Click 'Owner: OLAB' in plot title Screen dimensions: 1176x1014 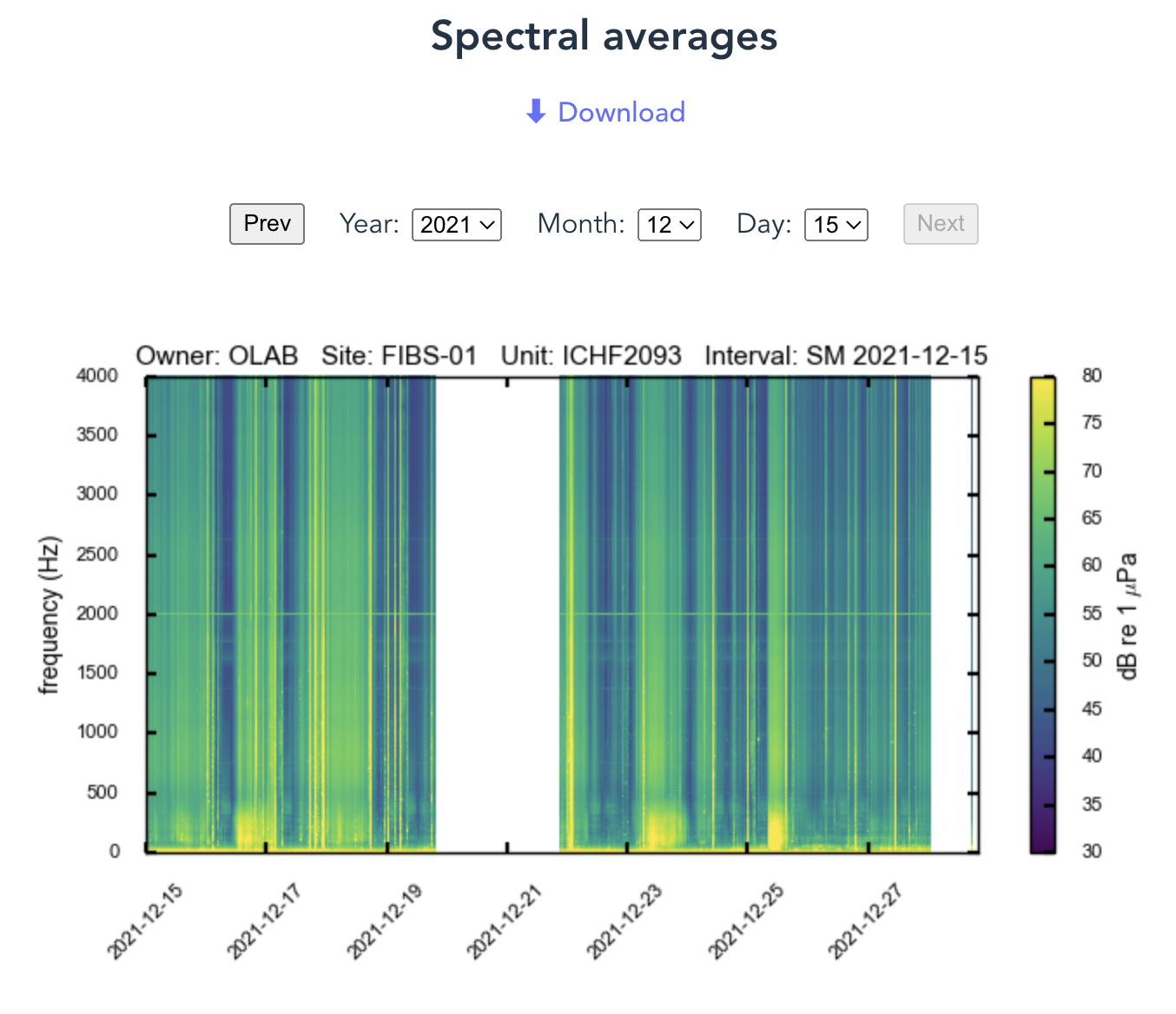point(217,356)
